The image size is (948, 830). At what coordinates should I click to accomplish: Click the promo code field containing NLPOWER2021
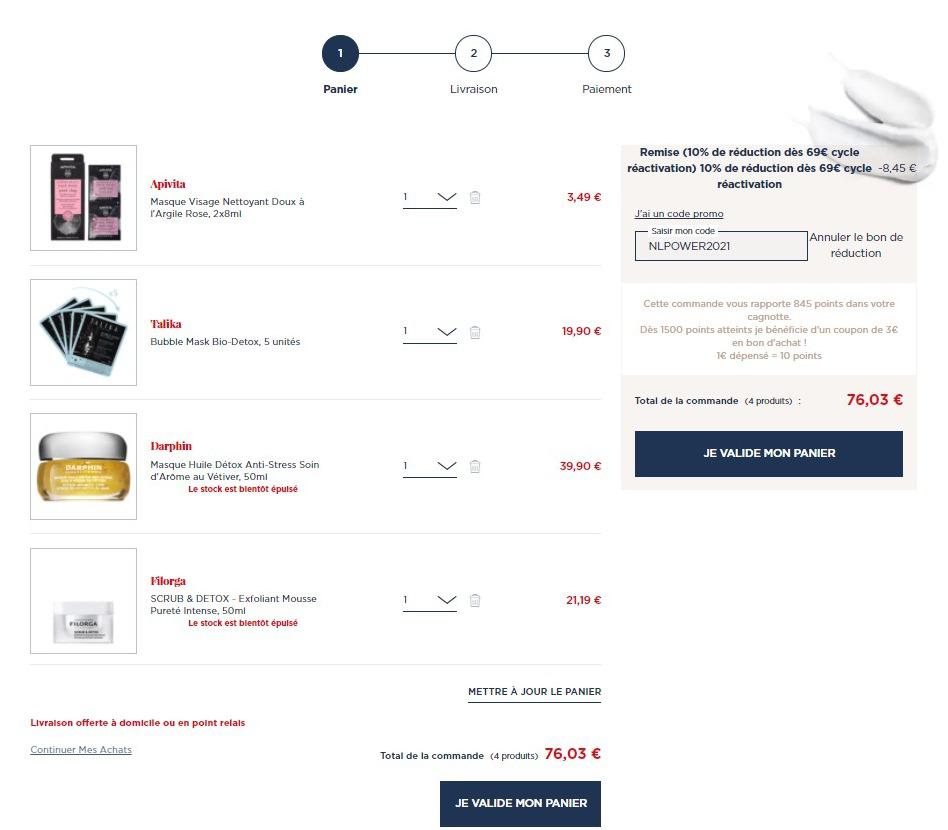tap(721, 246)
